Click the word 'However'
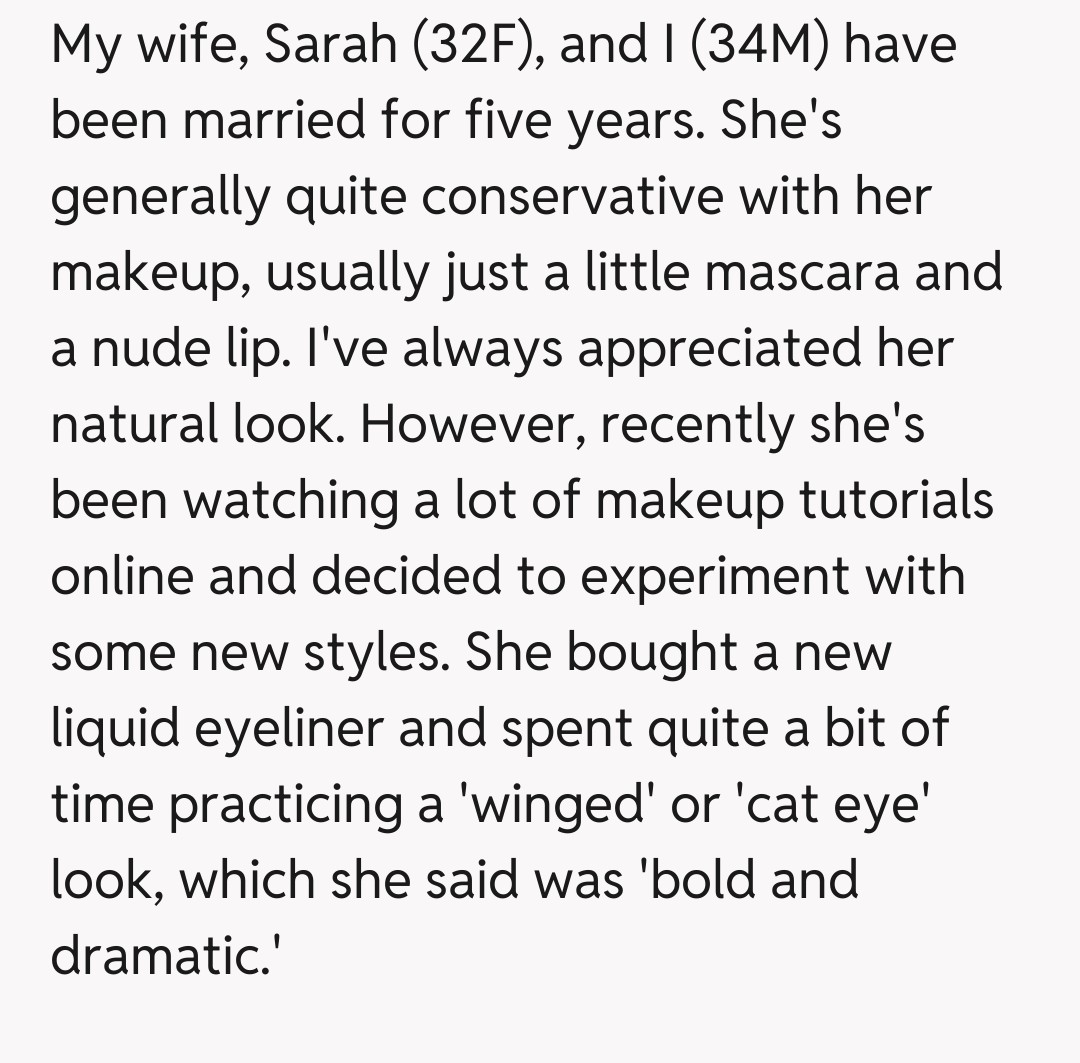This screenshot has width=1080, height=1063. [472, 425]
